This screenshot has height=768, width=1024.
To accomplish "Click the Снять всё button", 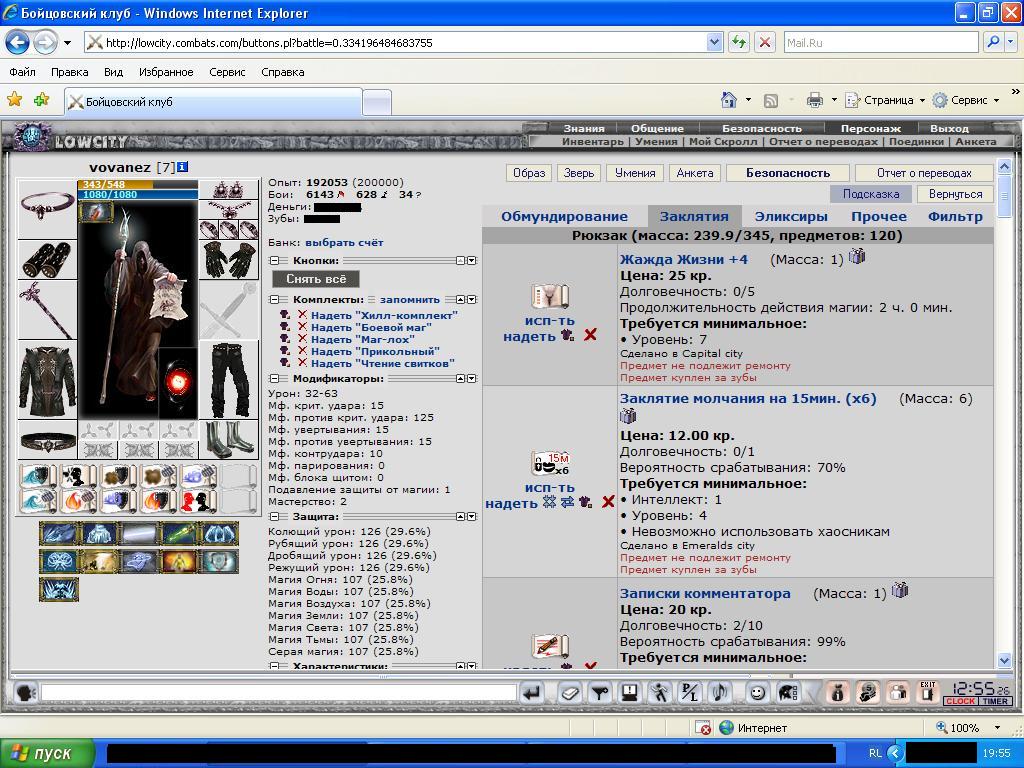I will [315, 279].
